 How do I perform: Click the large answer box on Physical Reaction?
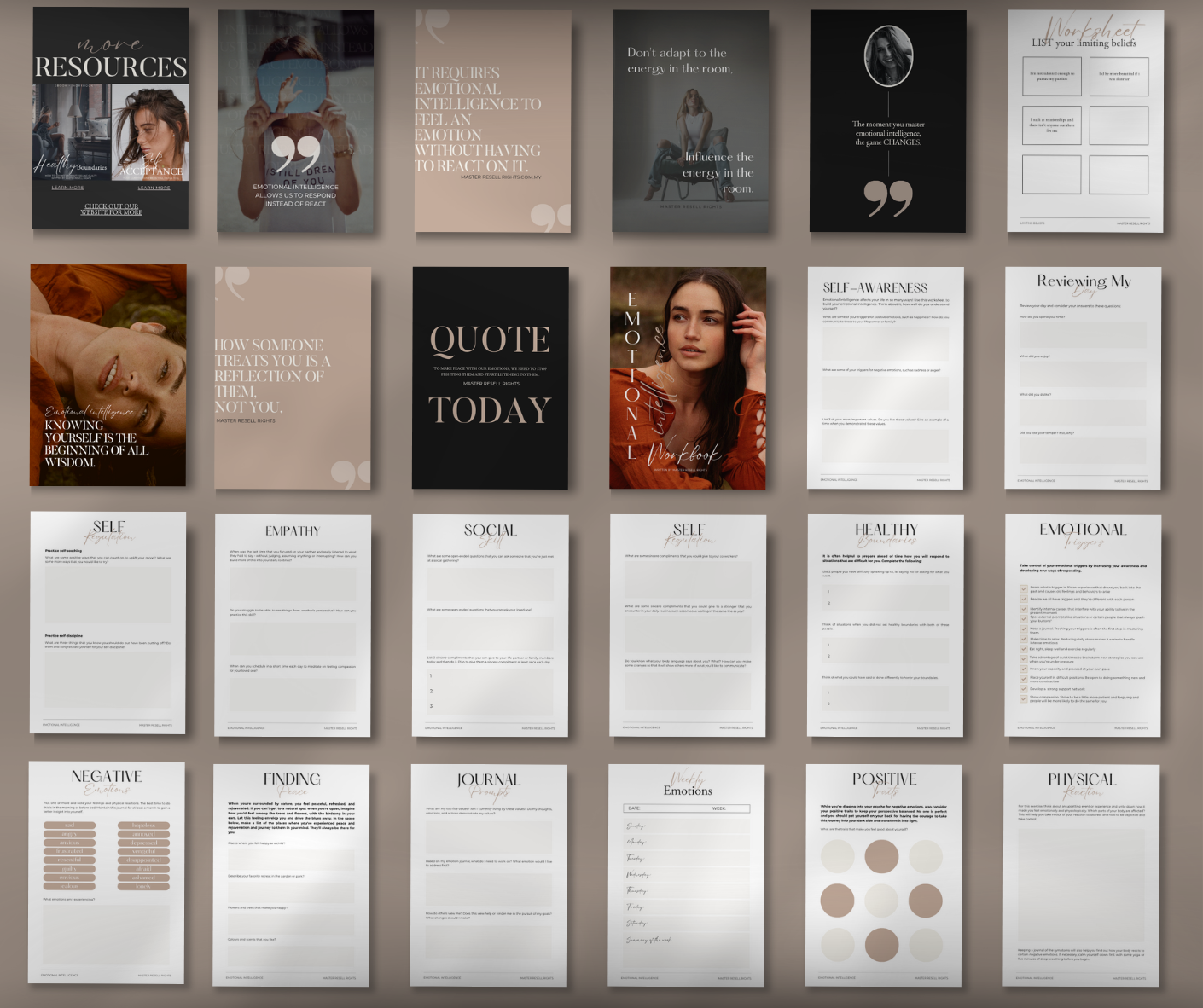pyautogui.click(x=1081, y=884)
